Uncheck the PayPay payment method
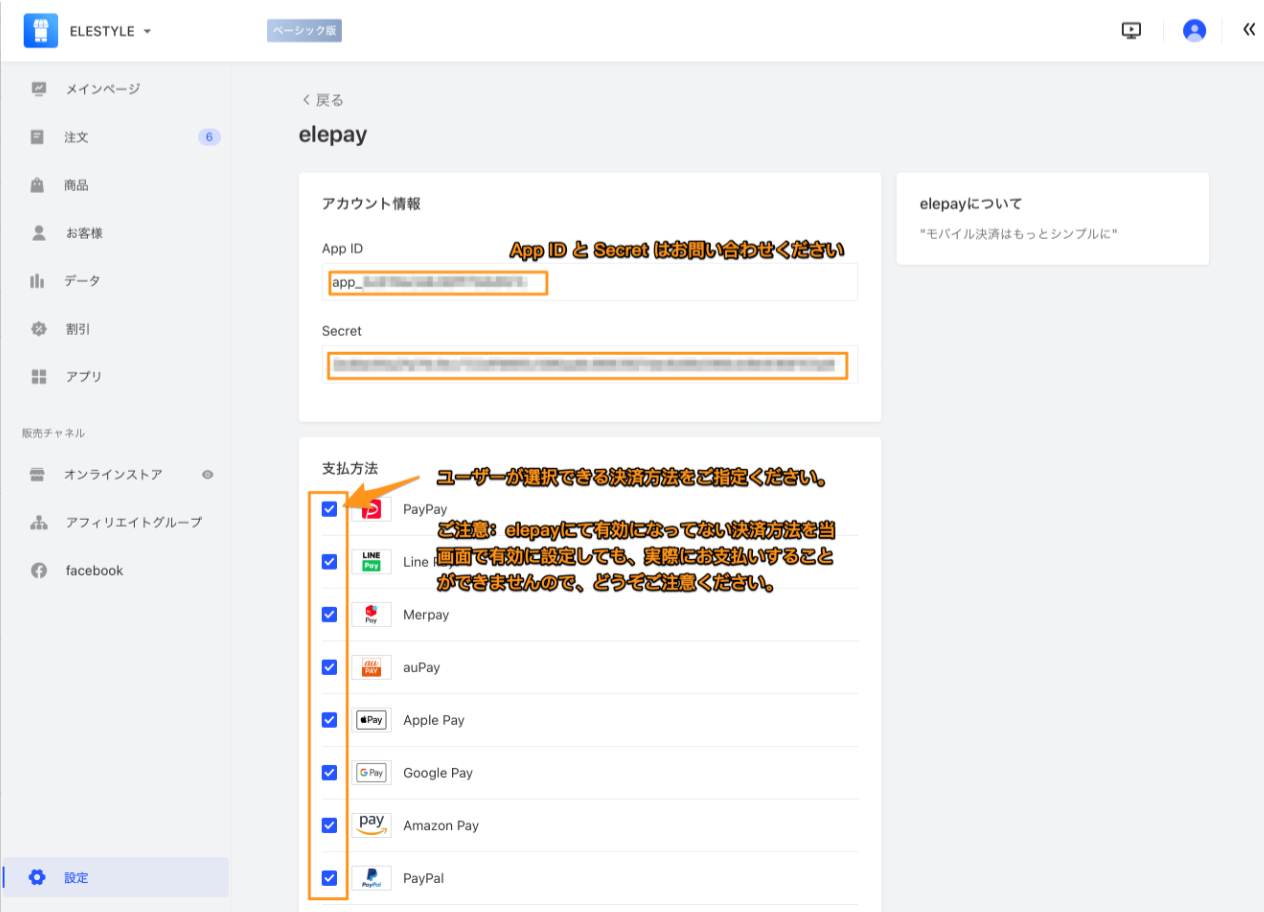 click(x=329, y=509)
